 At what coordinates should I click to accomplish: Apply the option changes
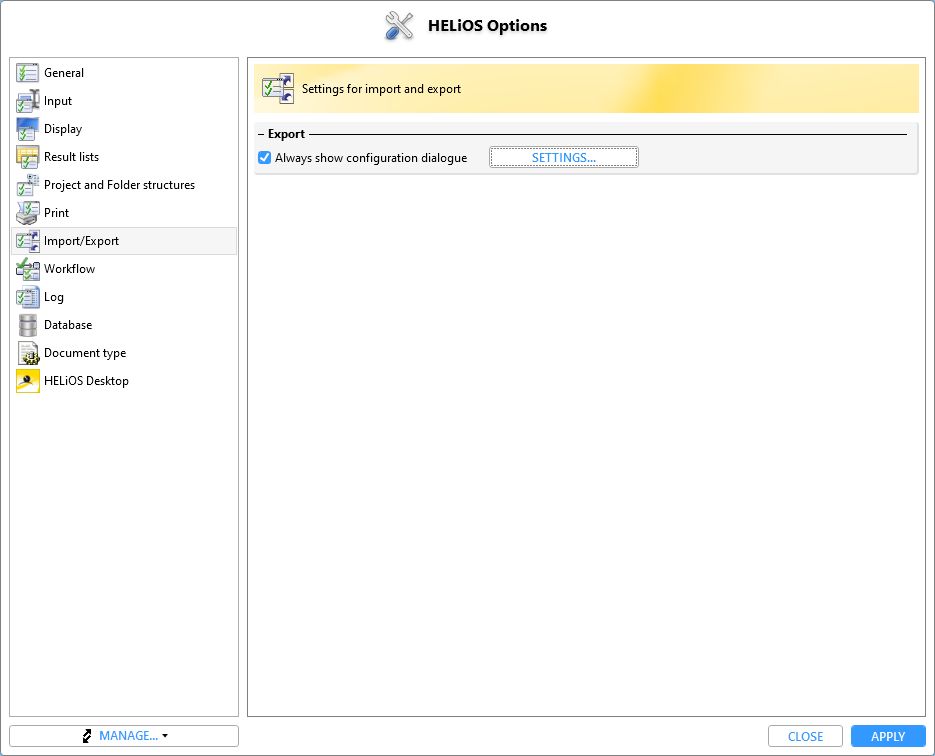[888, 736]
